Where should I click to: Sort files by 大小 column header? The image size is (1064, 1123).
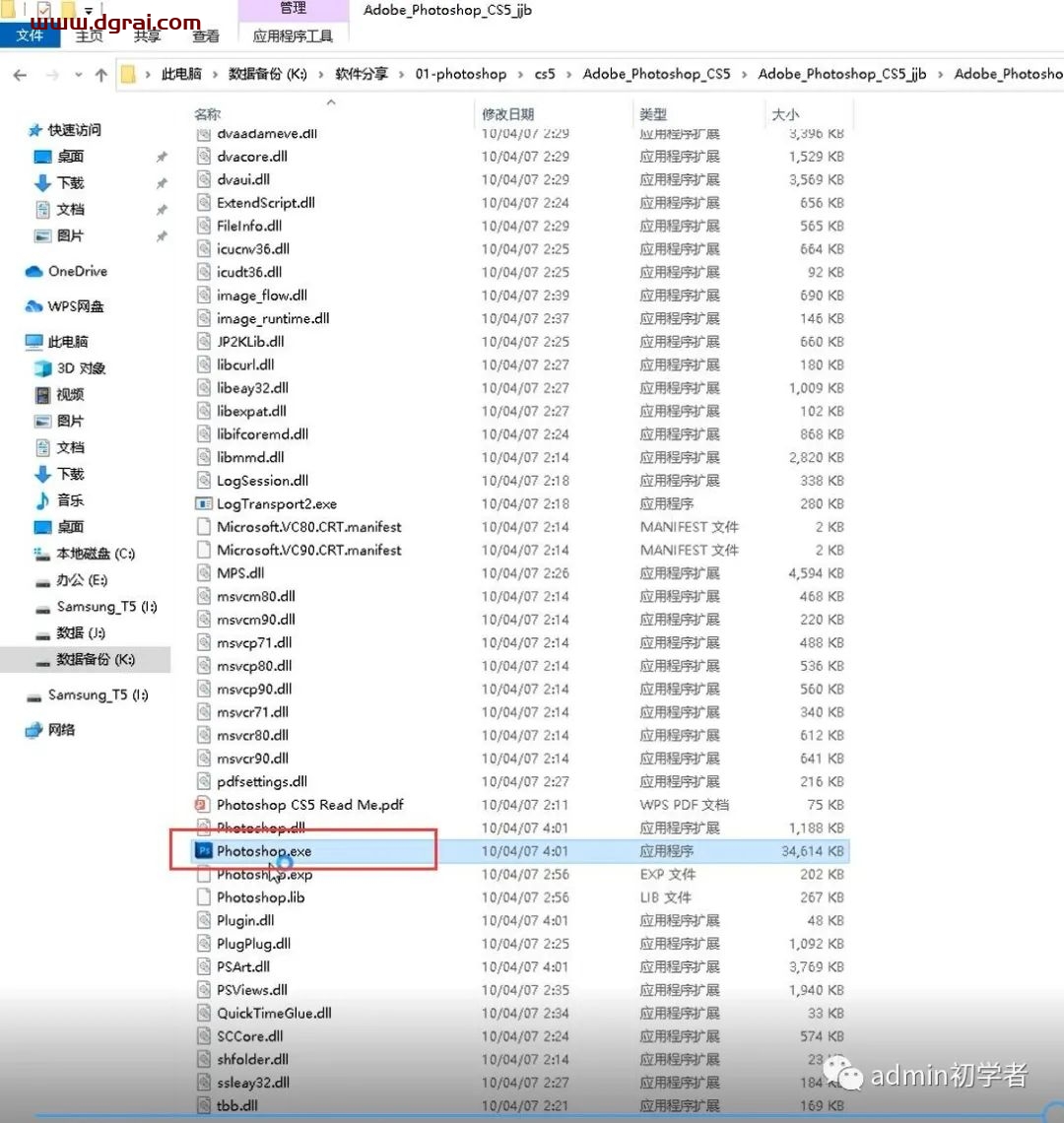tap(785, 114)
